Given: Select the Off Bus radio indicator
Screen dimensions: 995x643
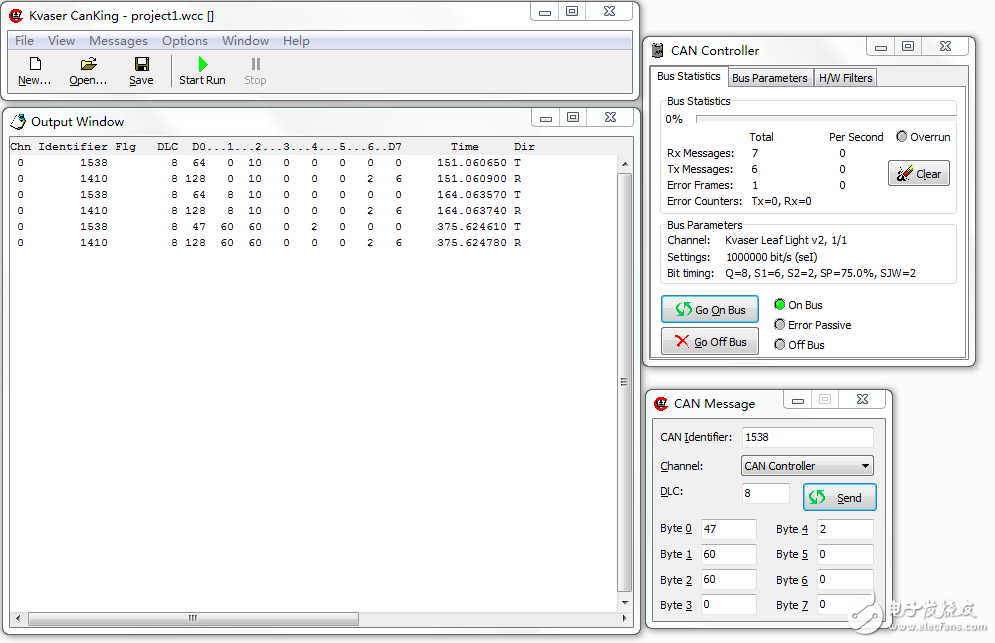Looking at the screenshot, I should click(x=780, y=345).
